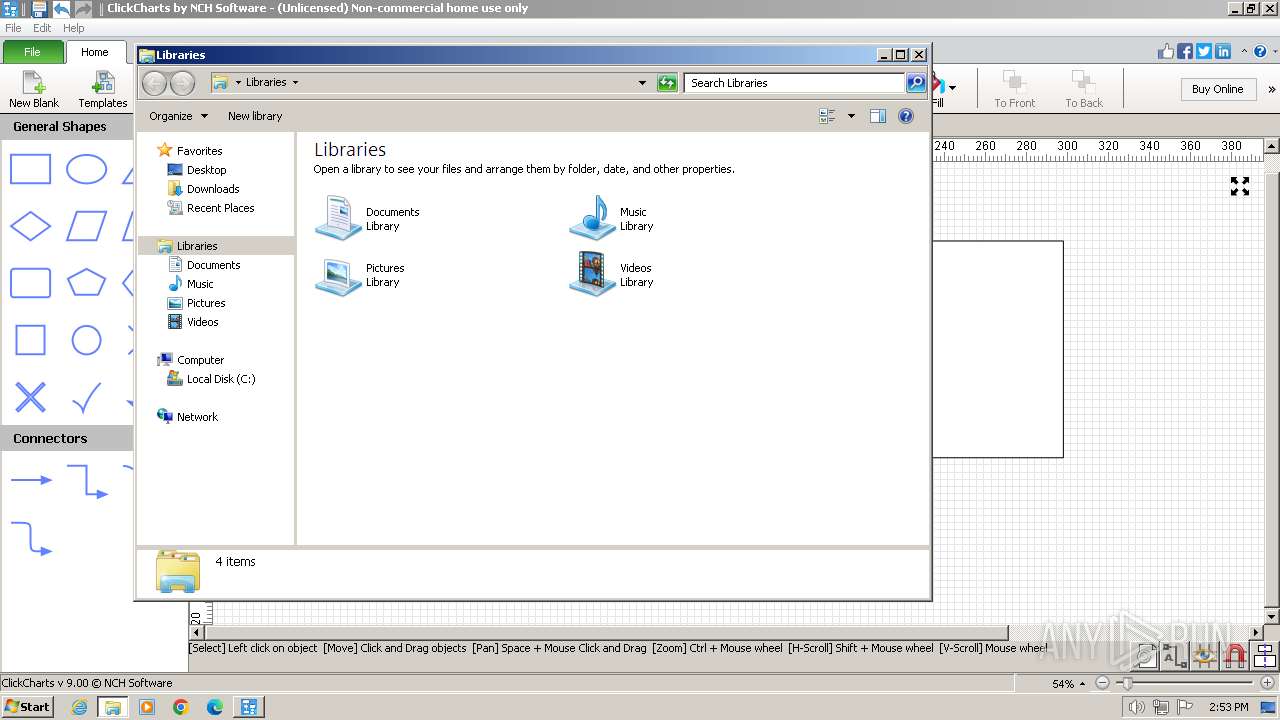Click the Search Libraries input field
Viewport: 1280px width, 720px height.
795,83
